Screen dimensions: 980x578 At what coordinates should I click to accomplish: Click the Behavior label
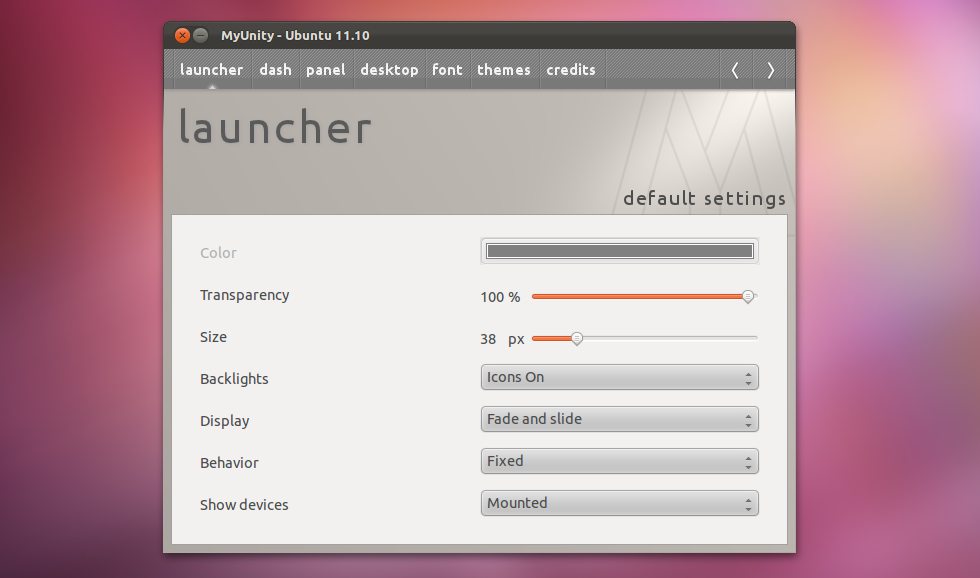(x=229, y=463)
